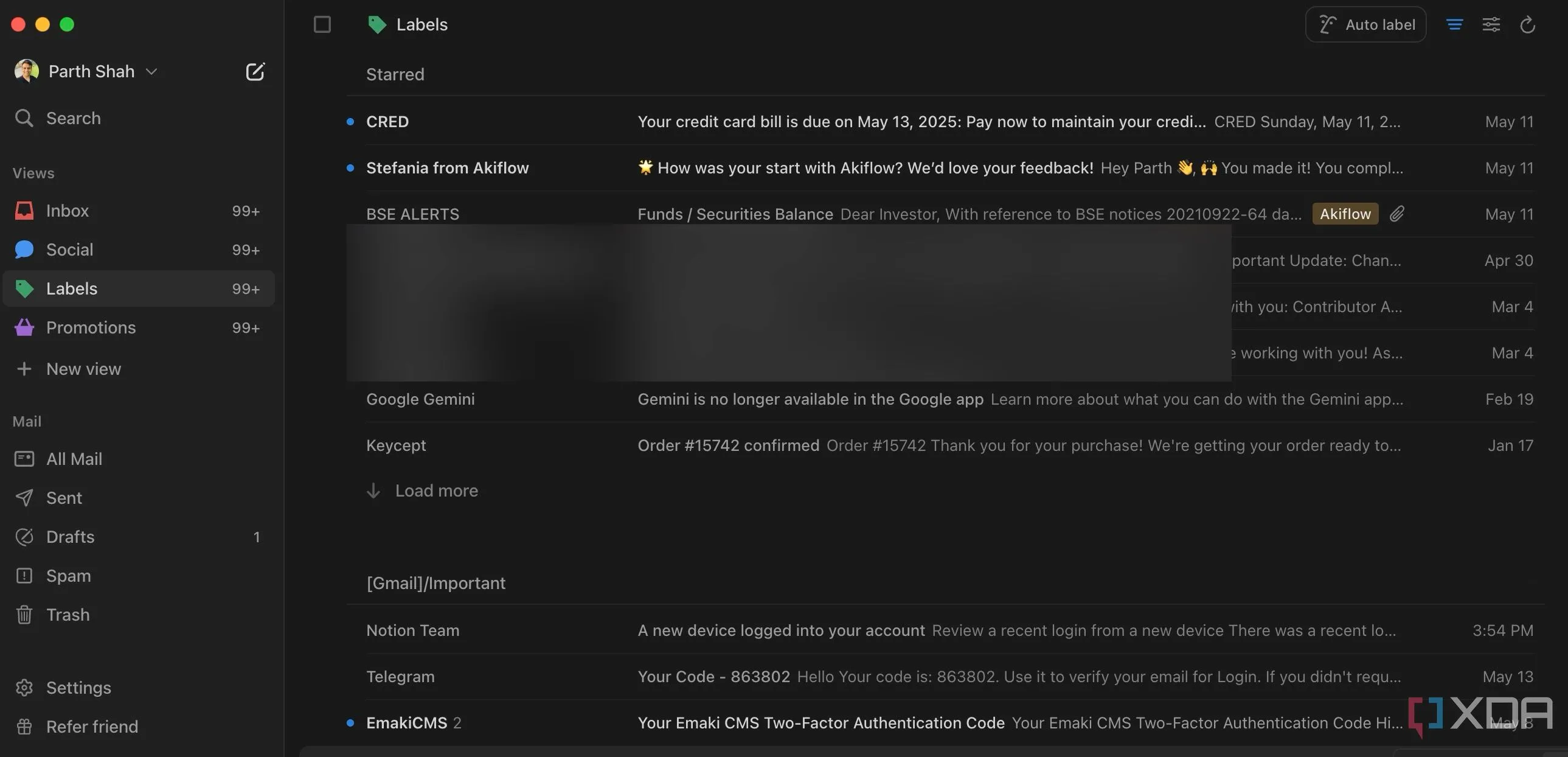Click the refresh icon in header
This screenshot has height=757, width=1568.
point(1527,24)
